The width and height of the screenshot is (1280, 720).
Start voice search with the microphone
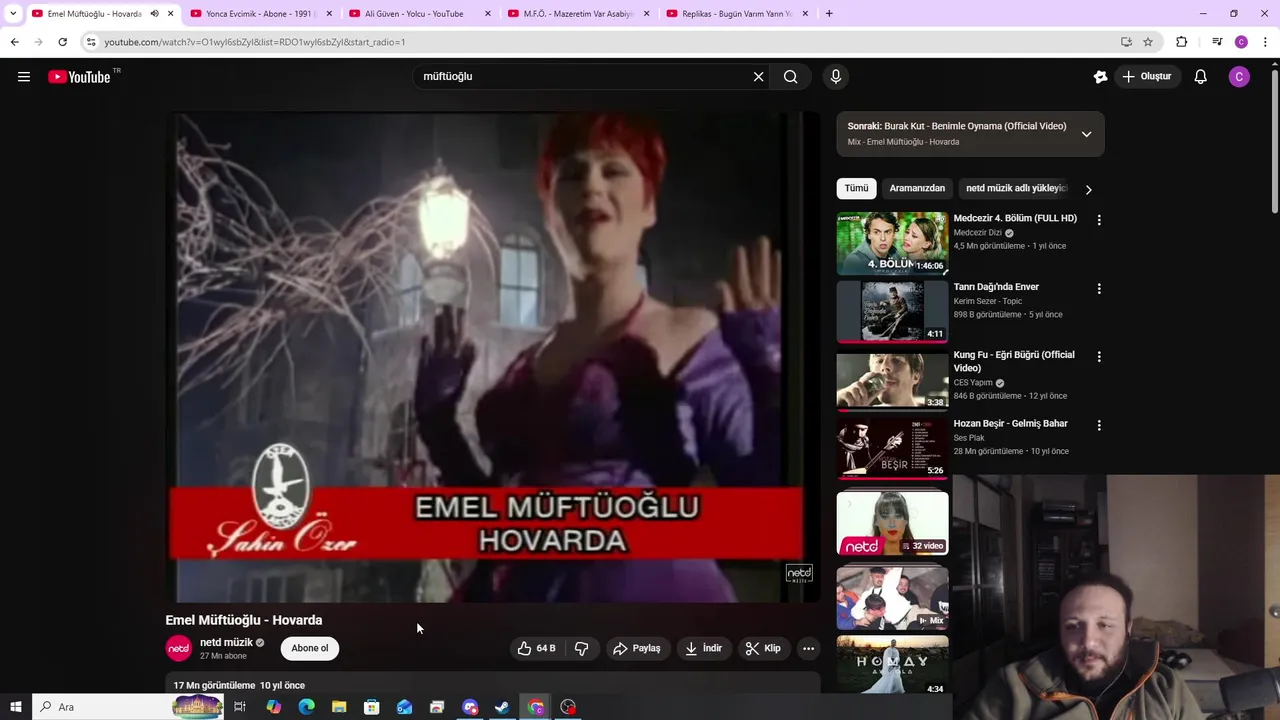[836, 77]
